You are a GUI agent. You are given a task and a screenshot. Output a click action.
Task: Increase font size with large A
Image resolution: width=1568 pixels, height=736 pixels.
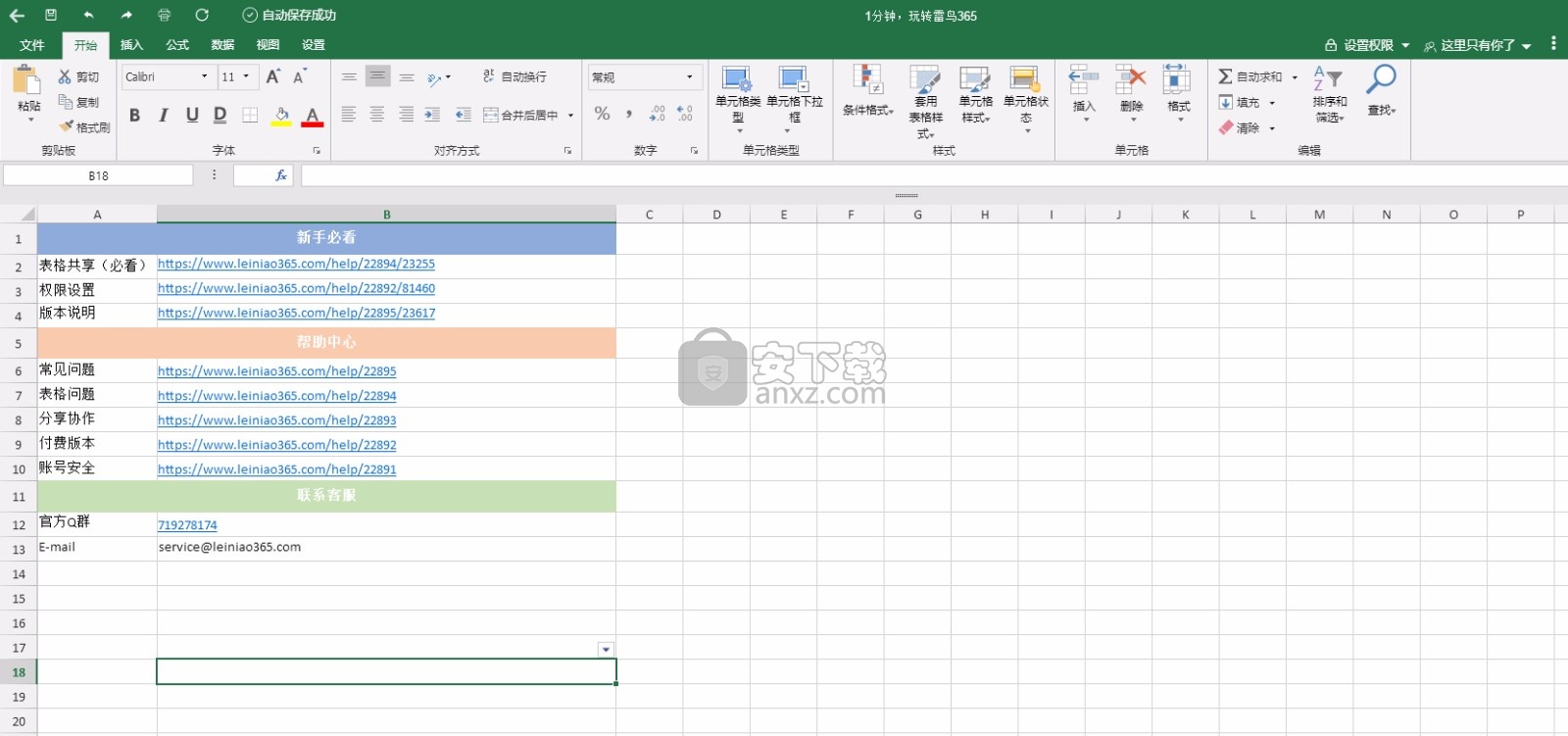coord(273,76)
